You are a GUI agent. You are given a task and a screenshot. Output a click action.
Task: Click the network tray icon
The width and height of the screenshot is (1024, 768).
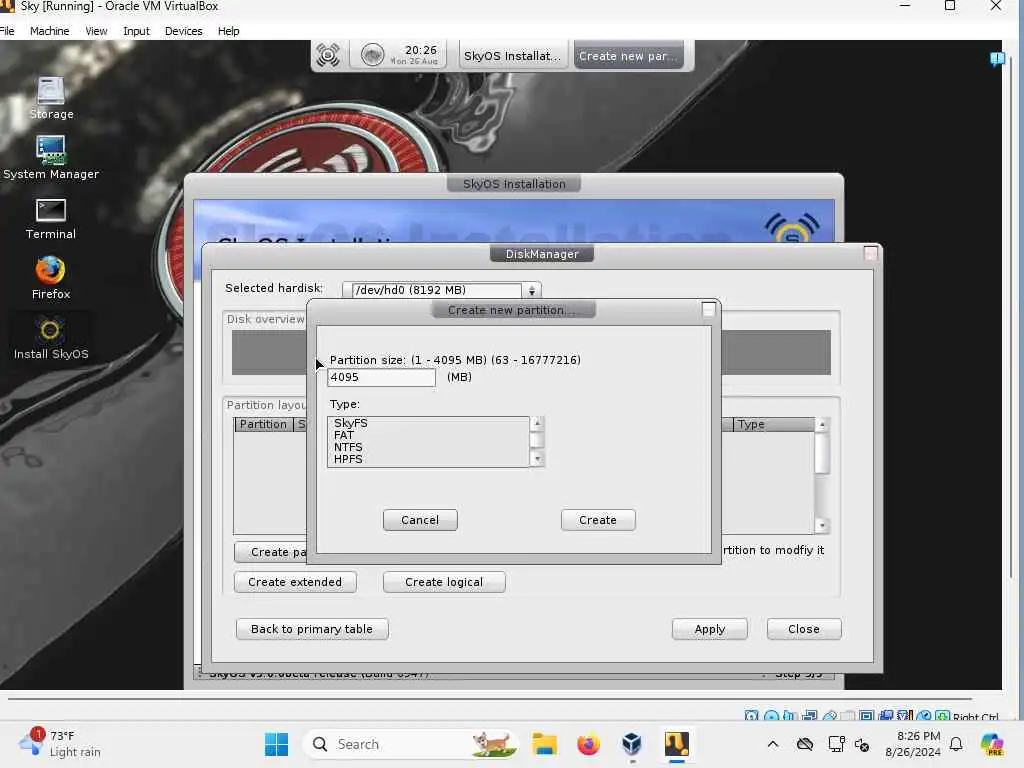pos(836,744)
